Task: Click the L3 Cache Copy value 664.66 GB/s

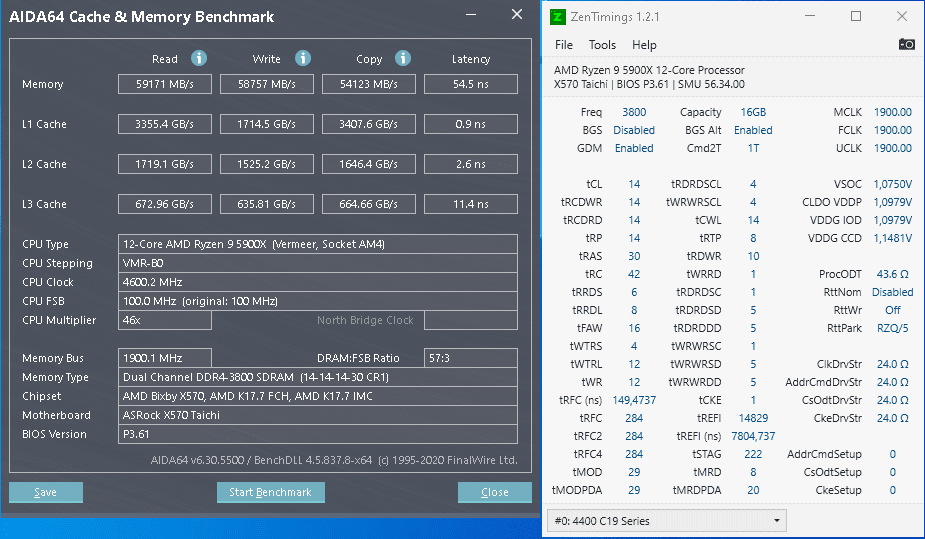Action: (x=369, y=204)
